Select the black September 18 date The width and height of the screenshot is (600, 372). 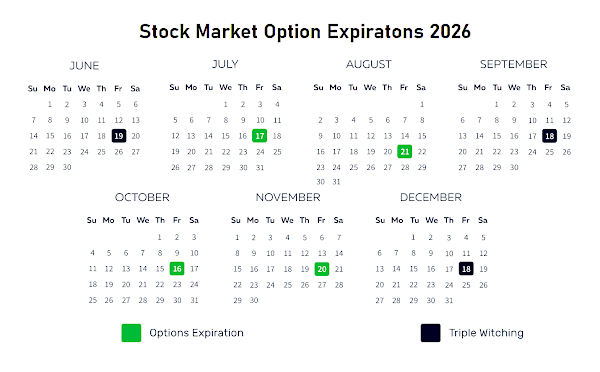[x=549, y=136]
